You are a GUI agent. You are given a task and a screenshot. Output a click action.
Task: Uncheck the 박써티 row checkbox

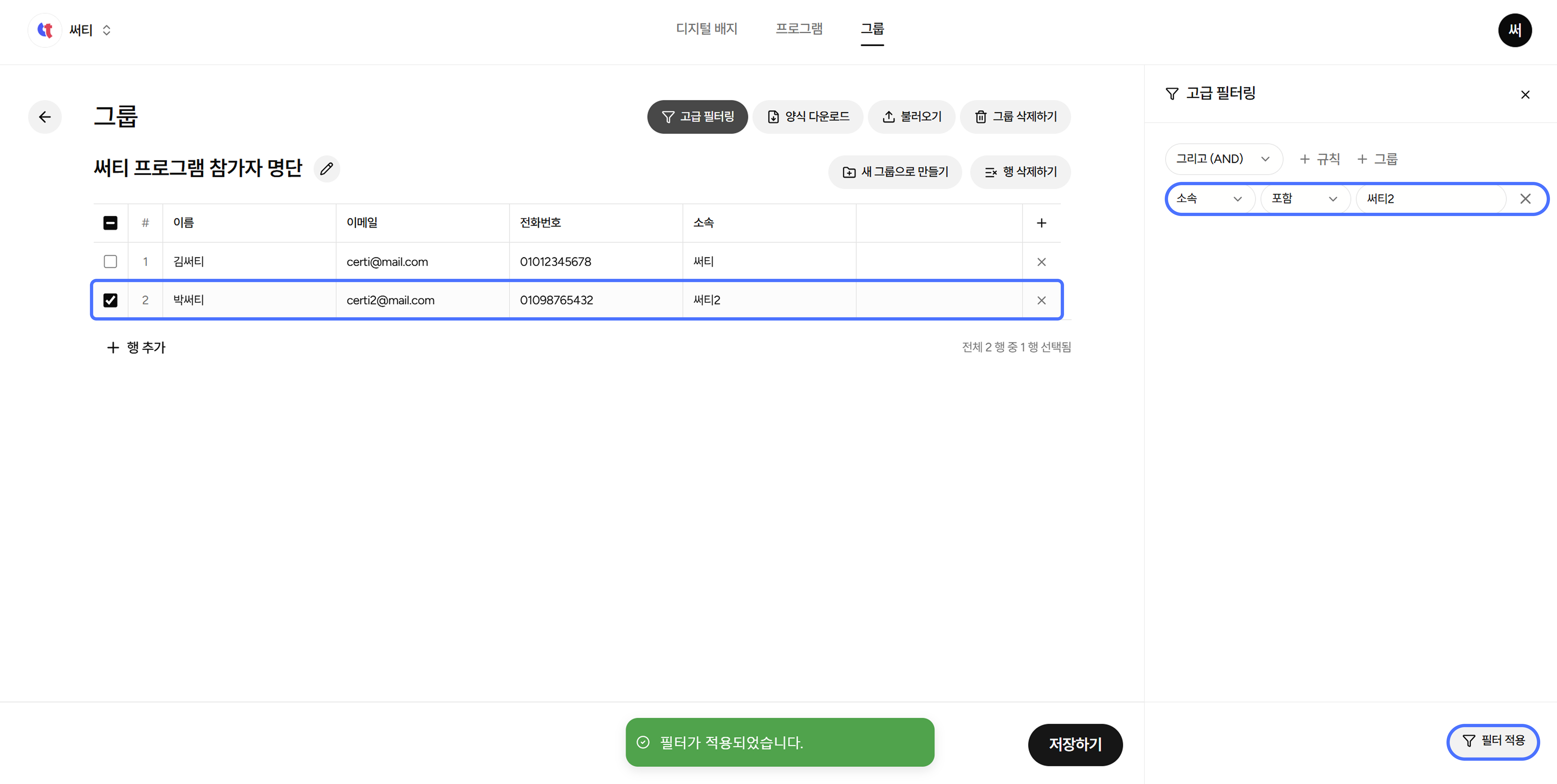[x=110, y=300]
